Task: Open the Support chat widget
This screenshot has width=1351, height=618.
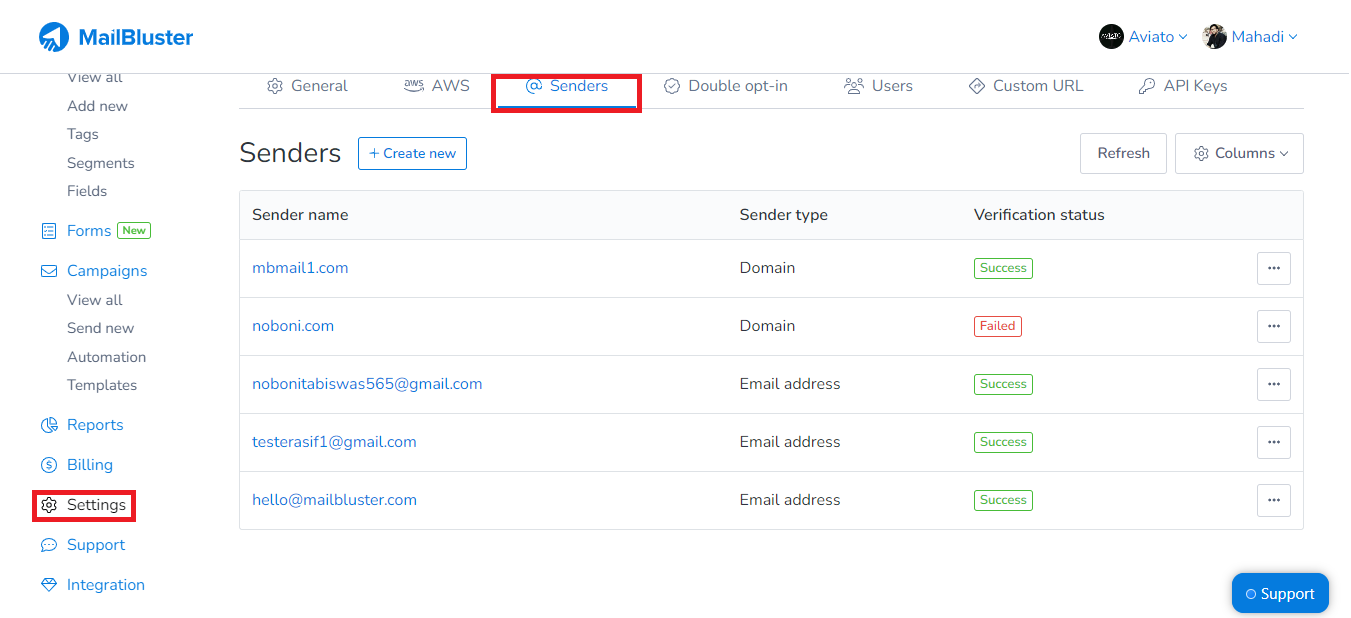Action: [1280, 593]
